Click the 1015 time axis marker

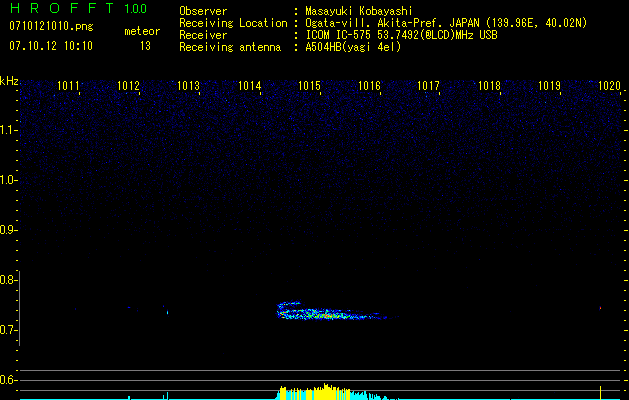coord(309,85)
